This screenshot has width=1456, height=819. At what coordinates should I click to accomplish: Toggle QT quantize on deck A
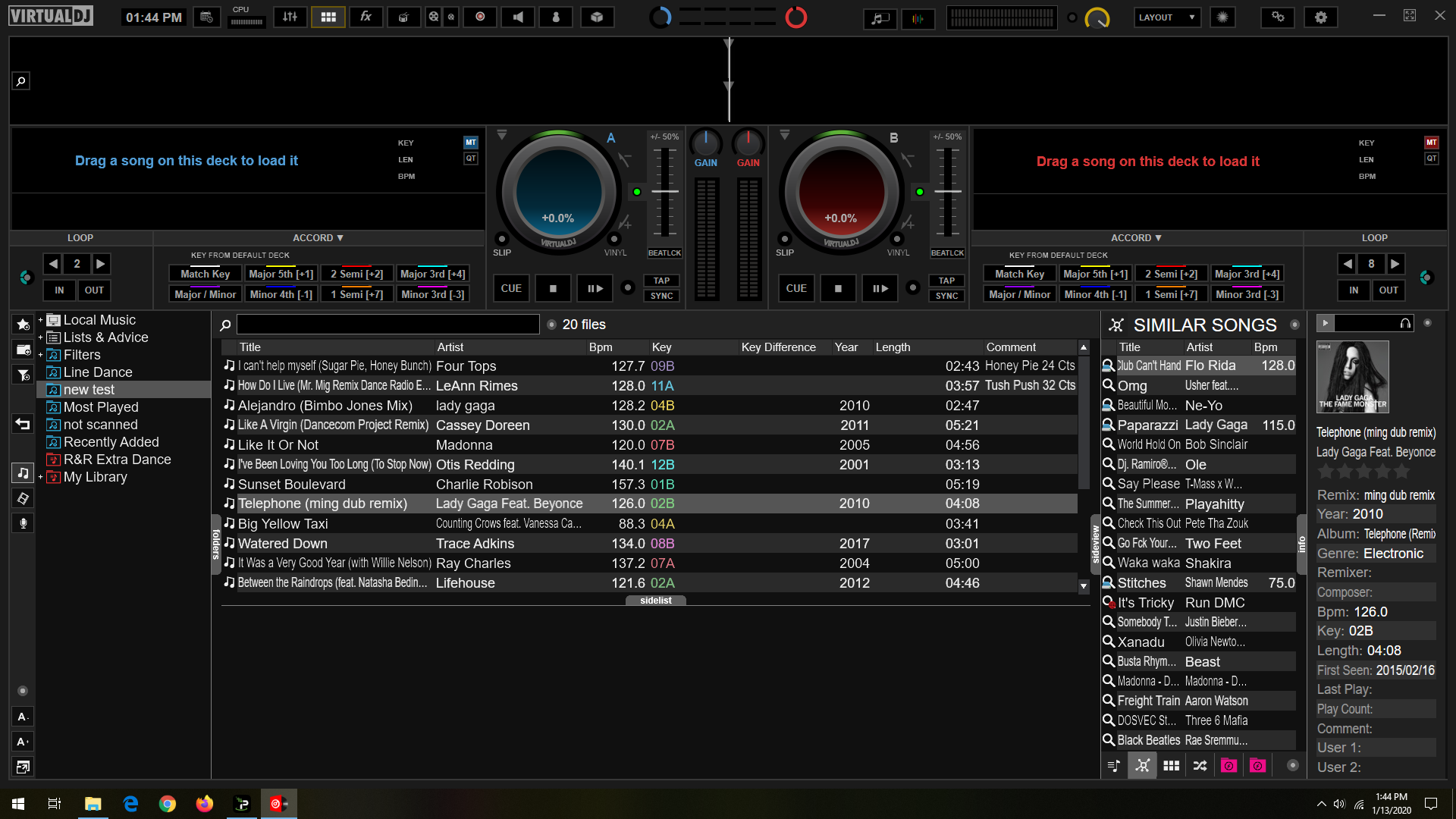(471, 158)
